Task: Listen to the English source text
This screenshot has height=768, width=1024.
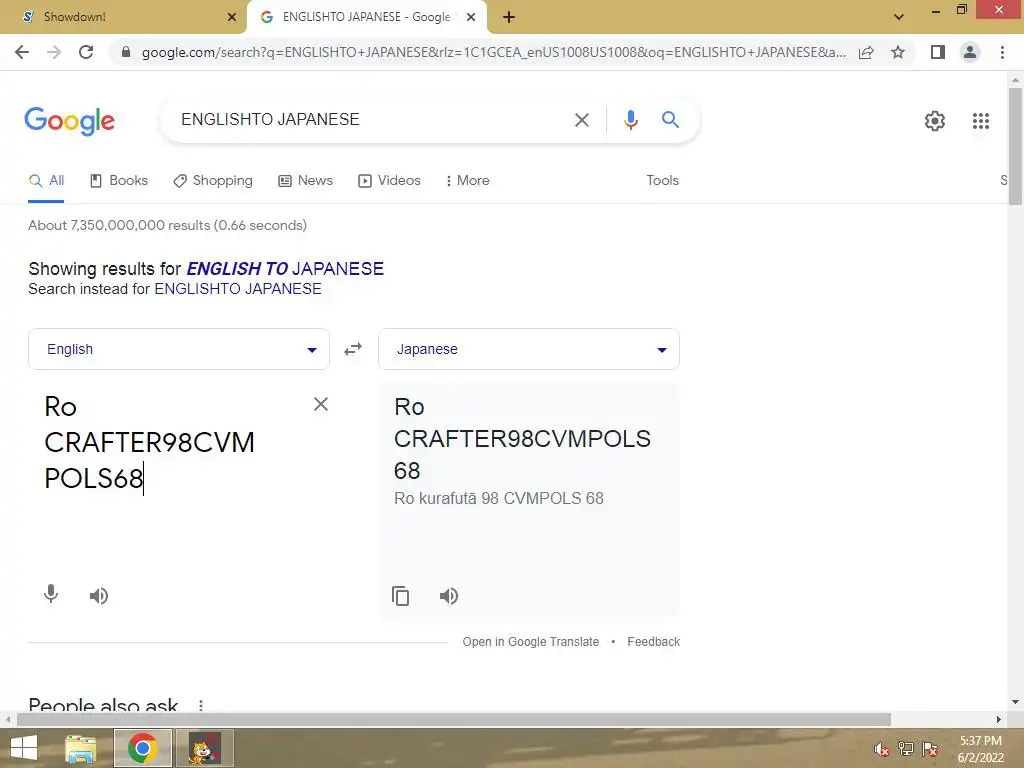Action: pos(99,596)
